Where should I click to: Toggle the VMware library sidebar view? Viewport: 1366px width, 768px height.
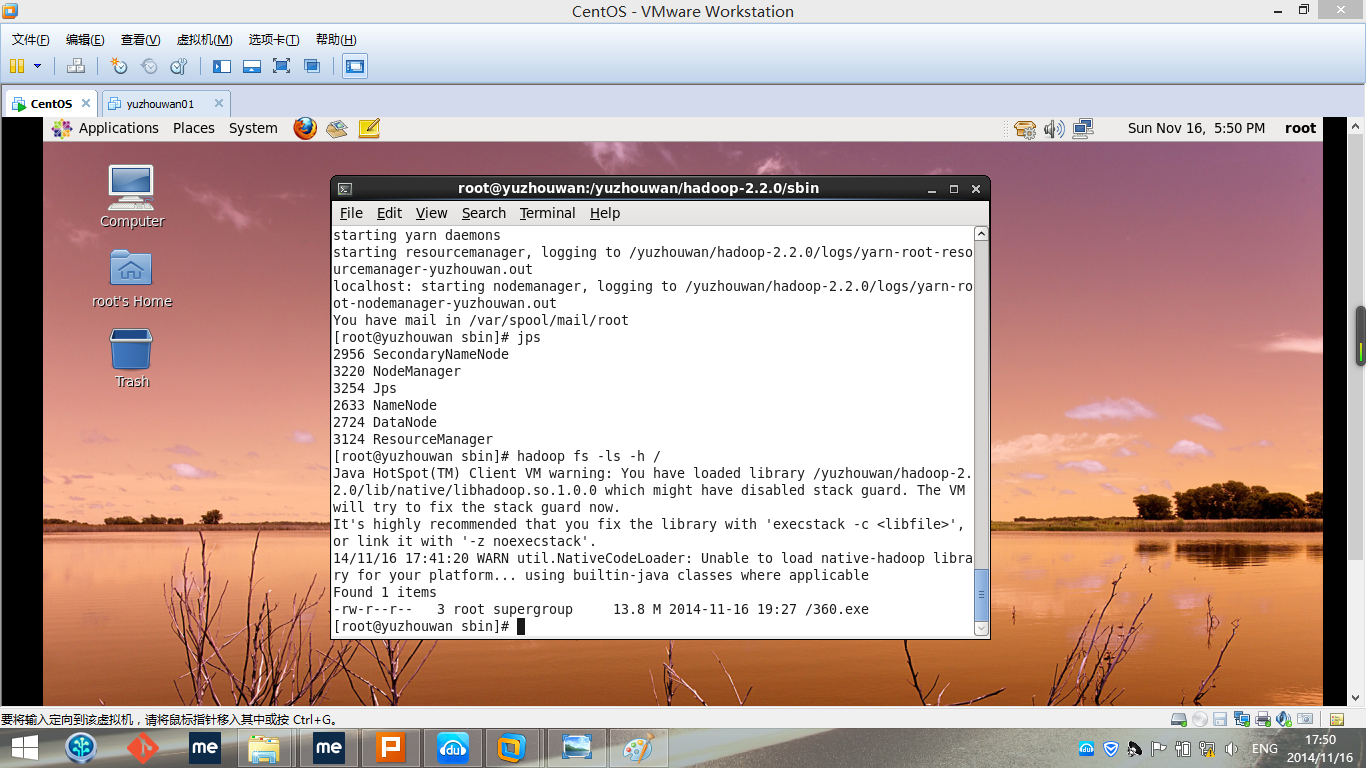(x=222, y=66)
